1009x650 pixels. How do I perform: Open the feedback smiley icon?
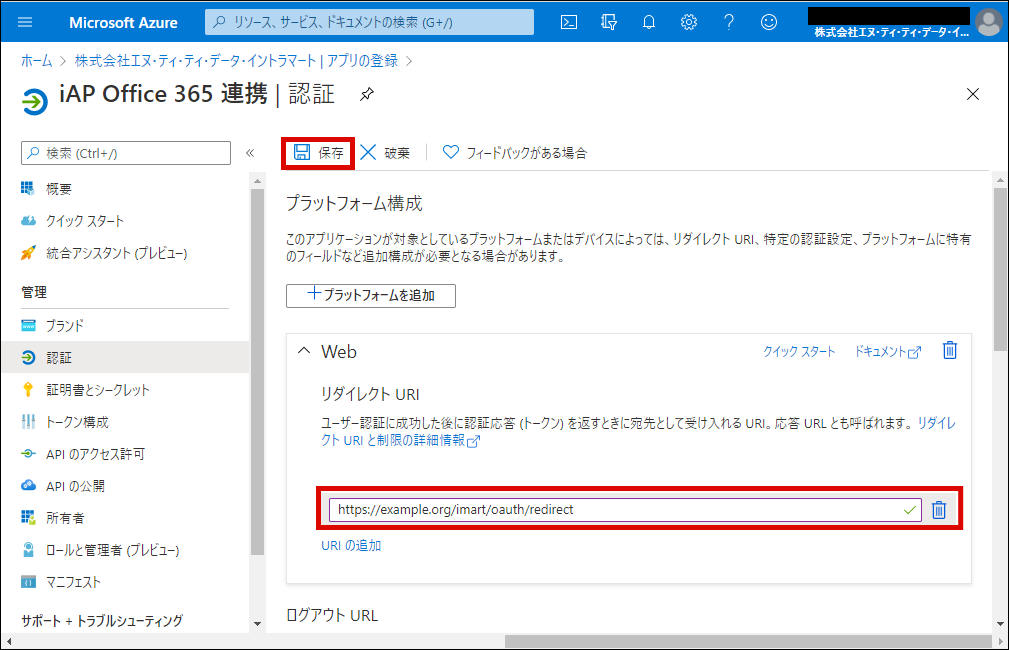point(768,23)
